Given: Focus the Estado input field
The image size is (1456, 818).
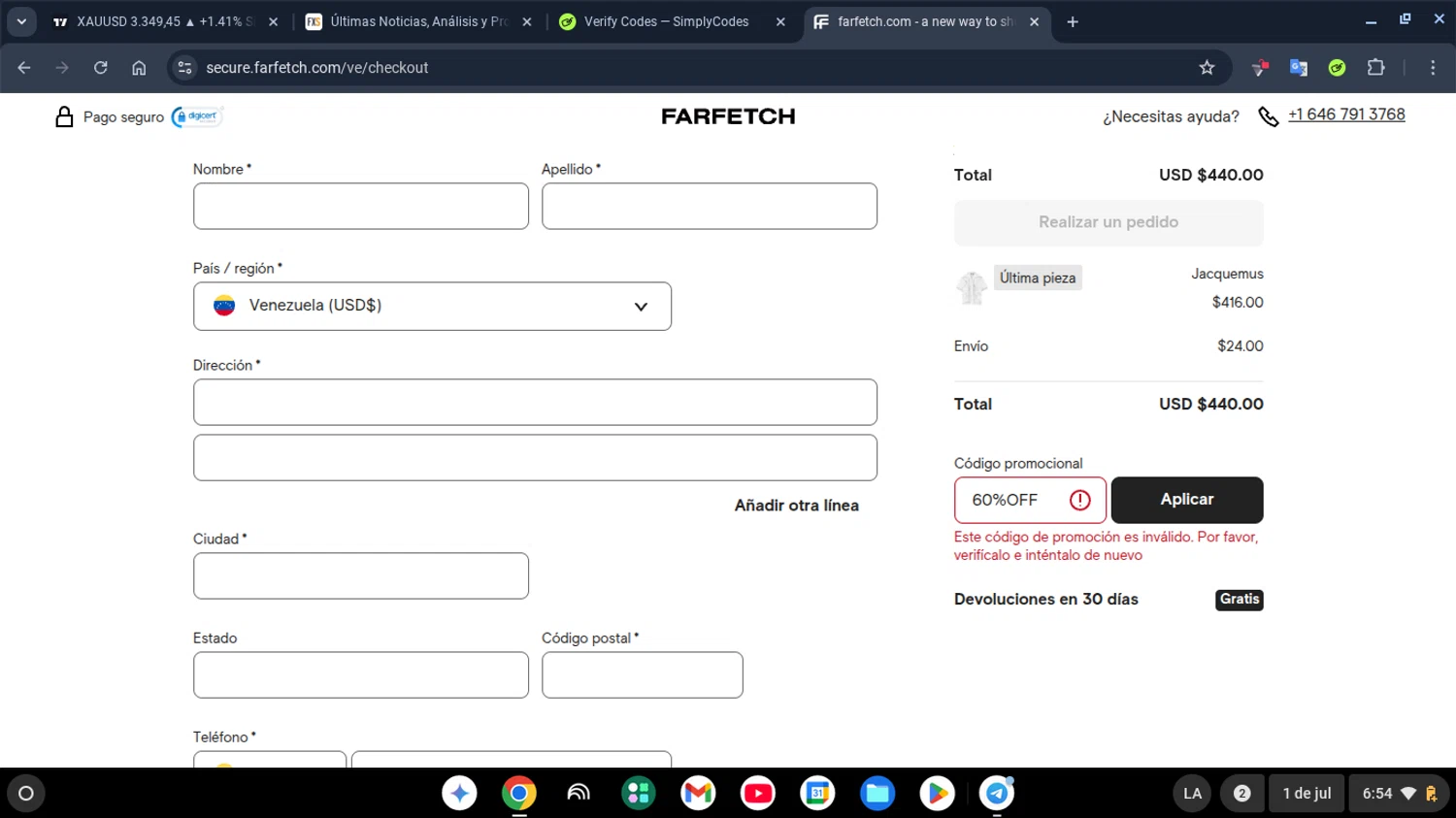Looking at the screenshot, I should (x=361, y=674).
